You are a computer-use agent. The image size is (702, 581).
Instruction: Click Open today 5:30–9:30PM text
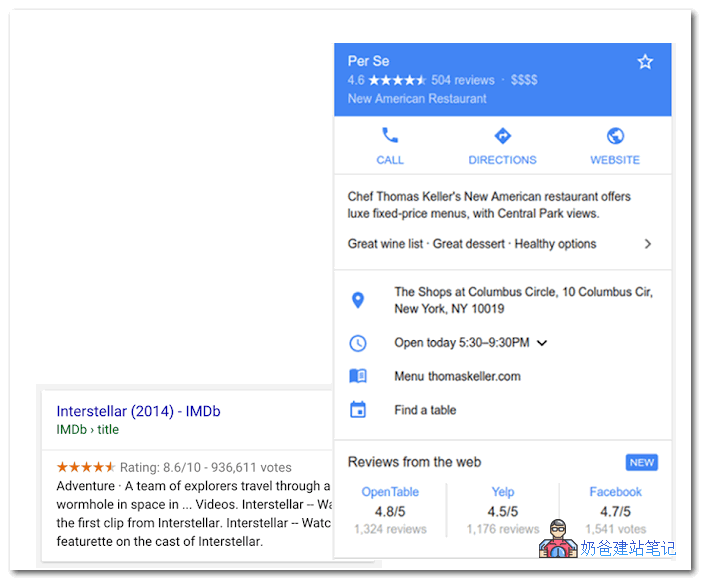[x=462, y=343]
